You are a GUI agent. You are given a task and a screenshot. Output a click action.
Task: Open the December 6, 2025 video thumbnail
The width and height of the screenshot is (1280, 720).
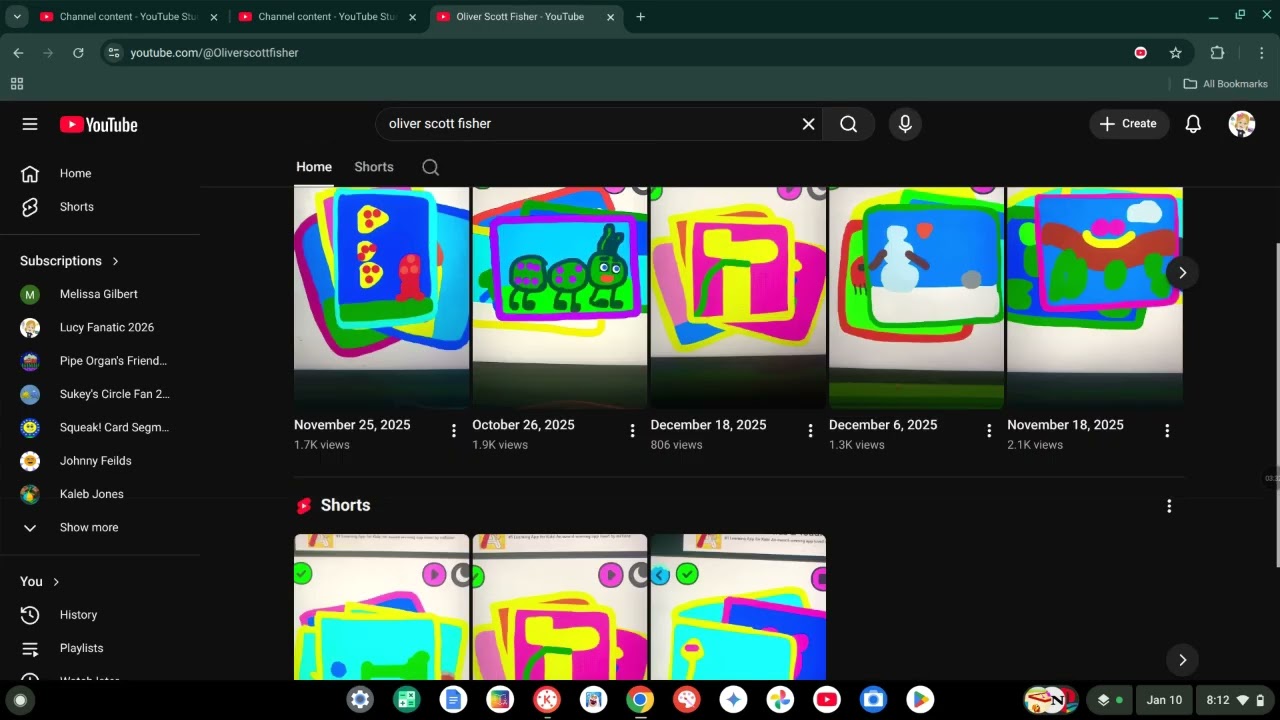916,298
